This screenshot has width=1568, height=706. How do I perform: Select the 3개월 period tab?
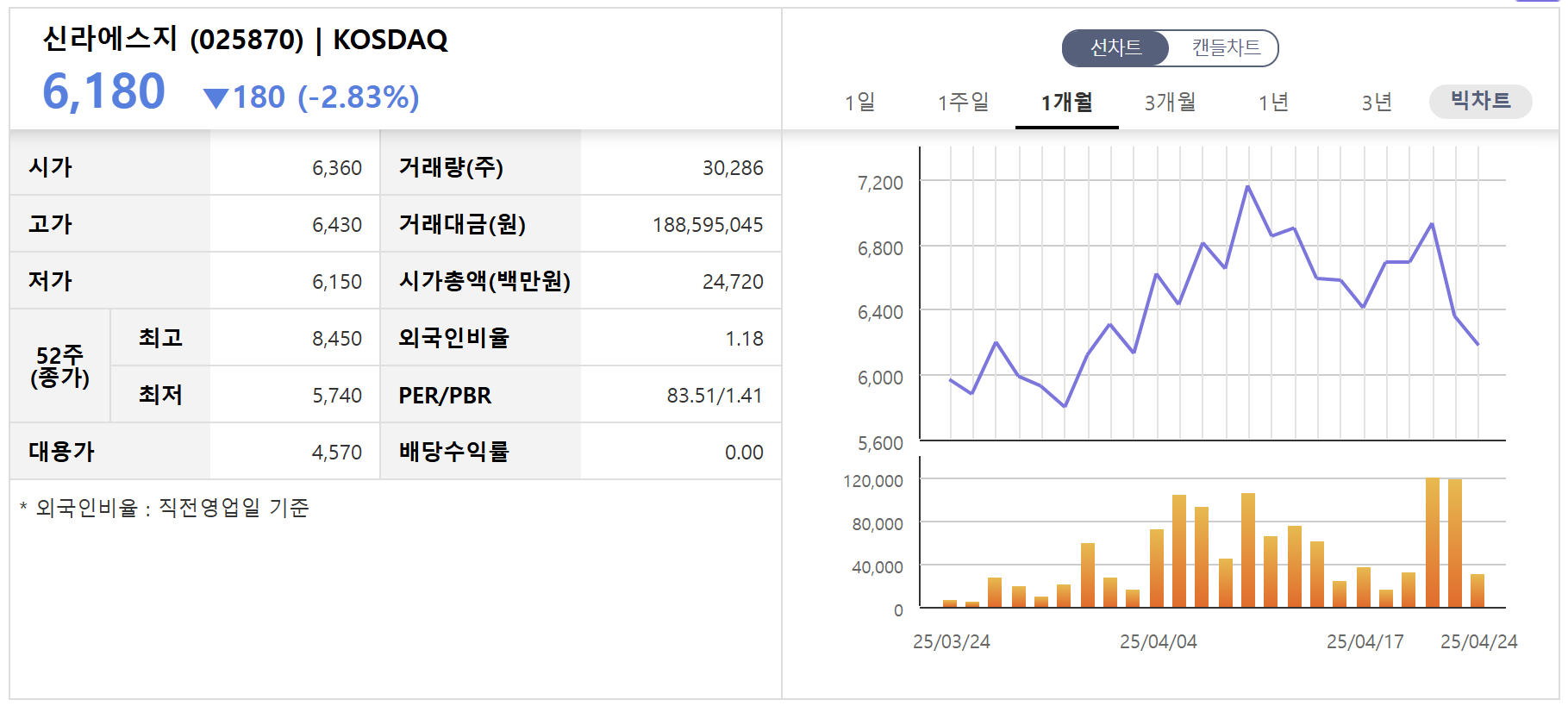[1171, 103]
